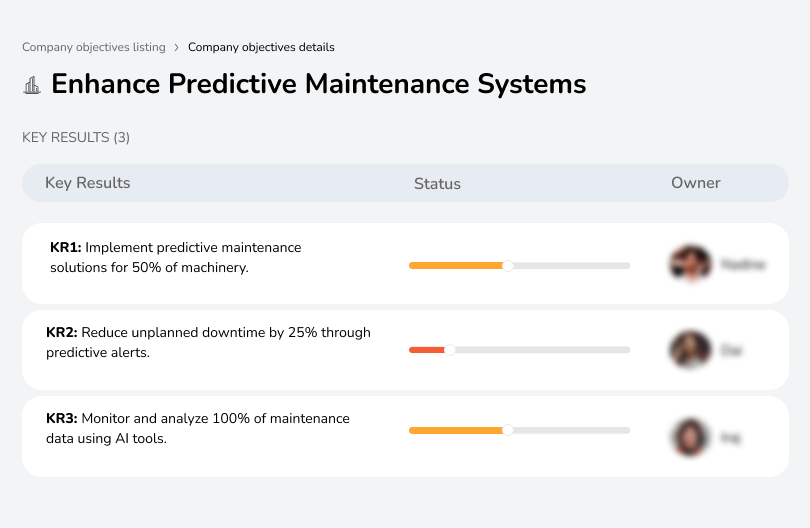Click the blurred owner name in KR1 row
This screenshot has width=810, height=528.
(x=743, y=265)
